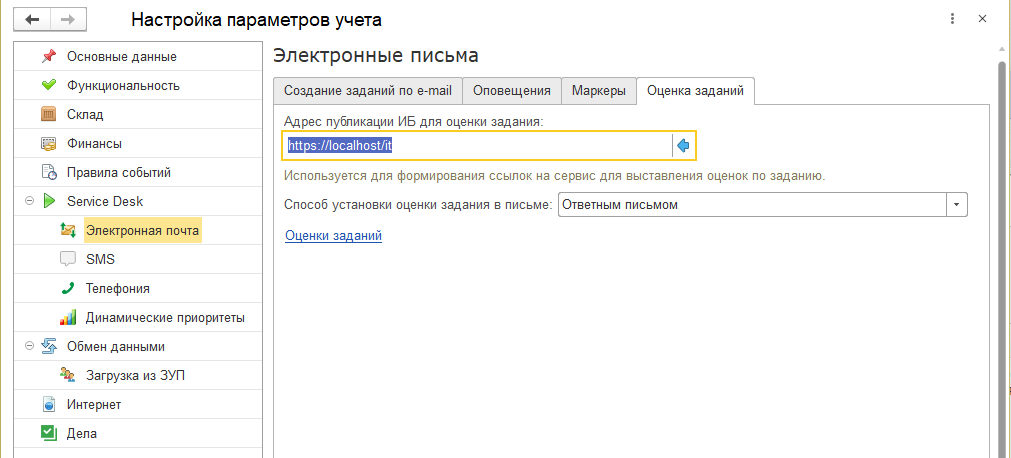Screen dimensions: 1011x458
Task: Open the Оценки заданий link
Action: click(333, 236)
